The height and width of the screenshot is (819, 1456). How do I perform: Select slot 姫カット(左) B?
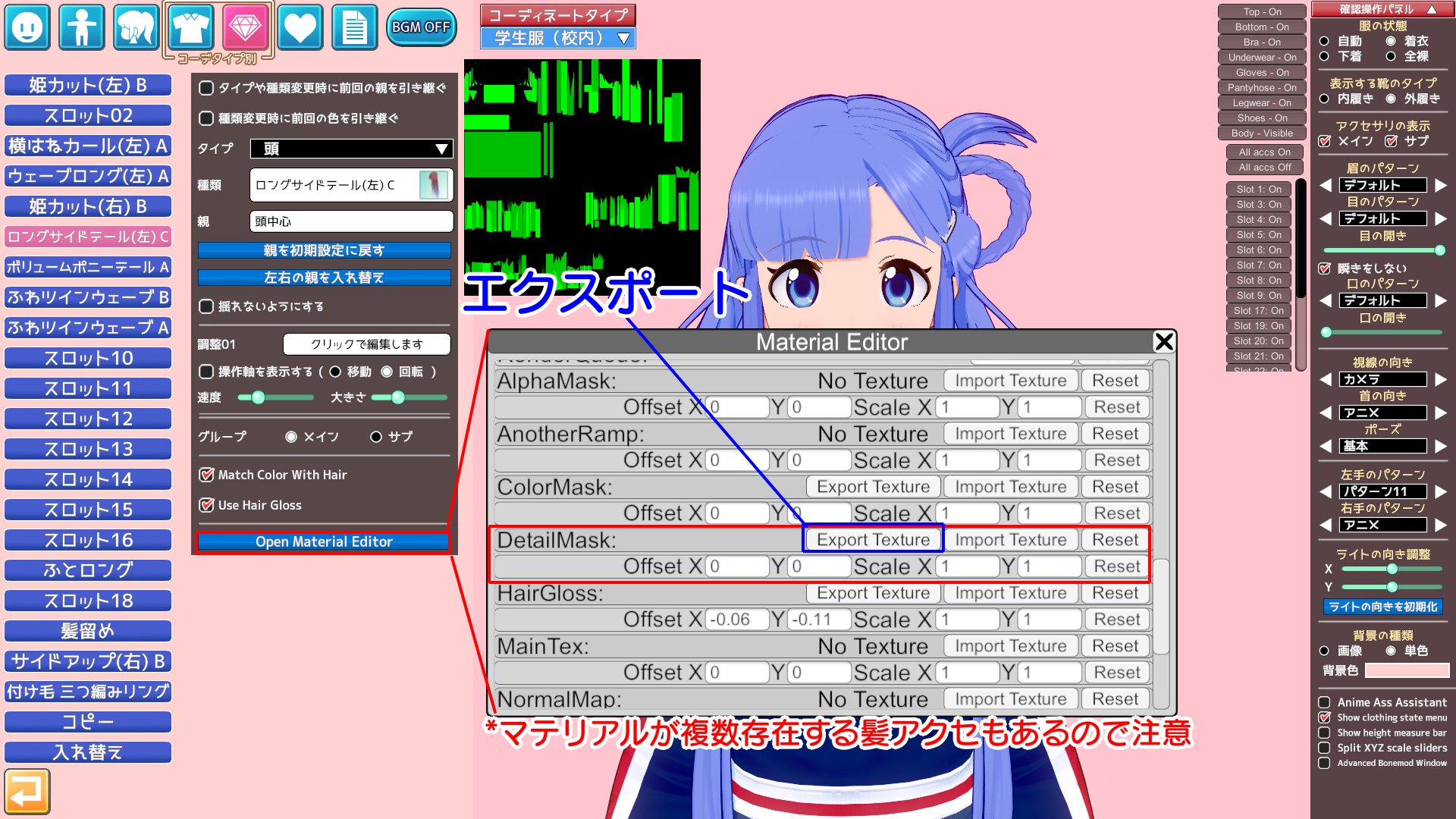[88, 85]
